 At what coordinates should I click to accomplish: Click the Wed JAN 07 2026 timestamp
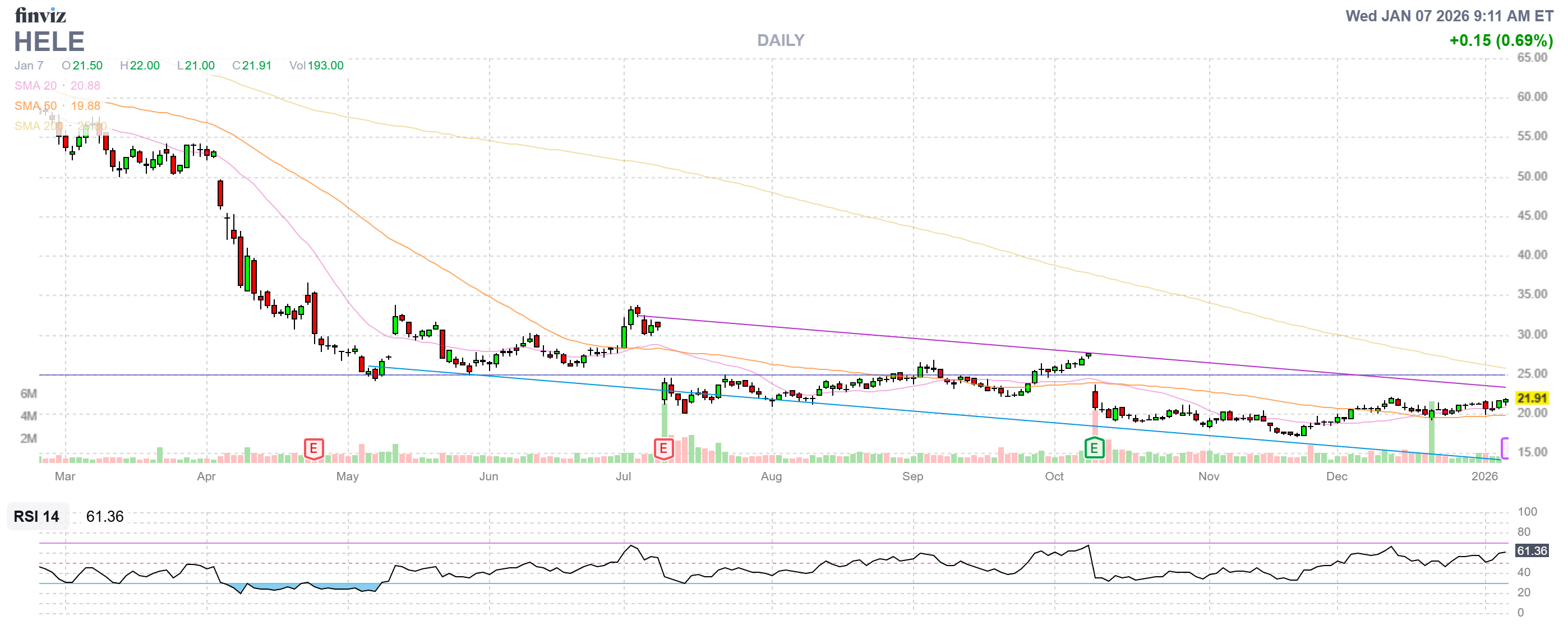point(1449,16)
